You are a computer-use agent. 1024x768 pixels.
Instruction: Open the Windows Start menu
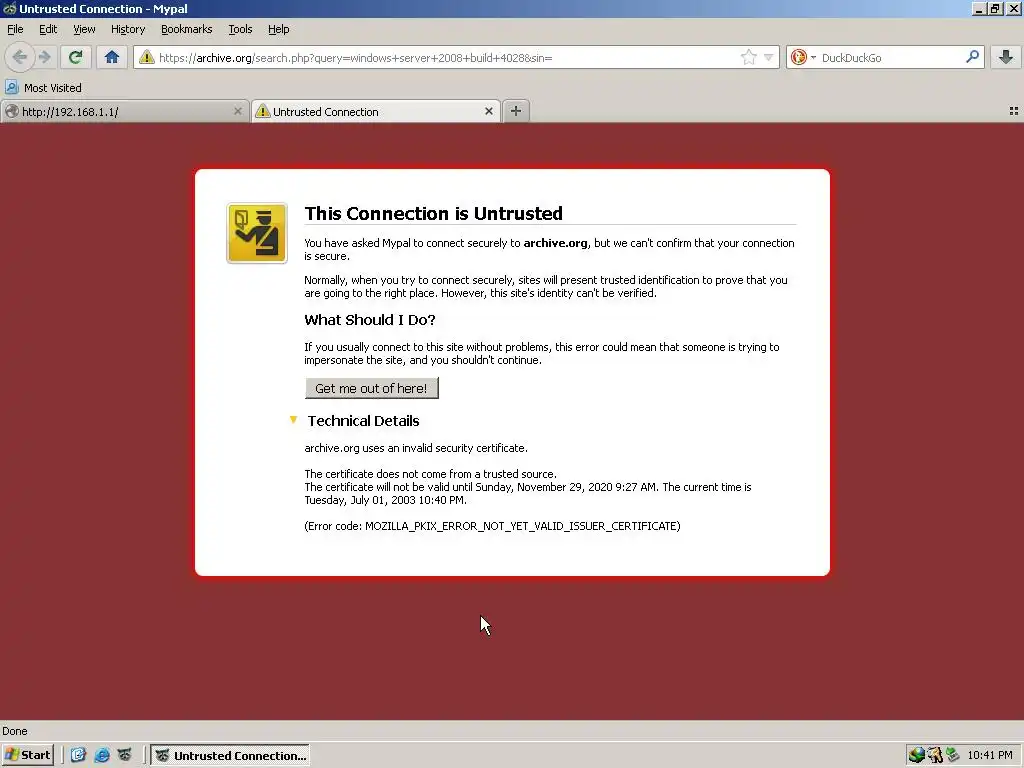click(27, 756)
